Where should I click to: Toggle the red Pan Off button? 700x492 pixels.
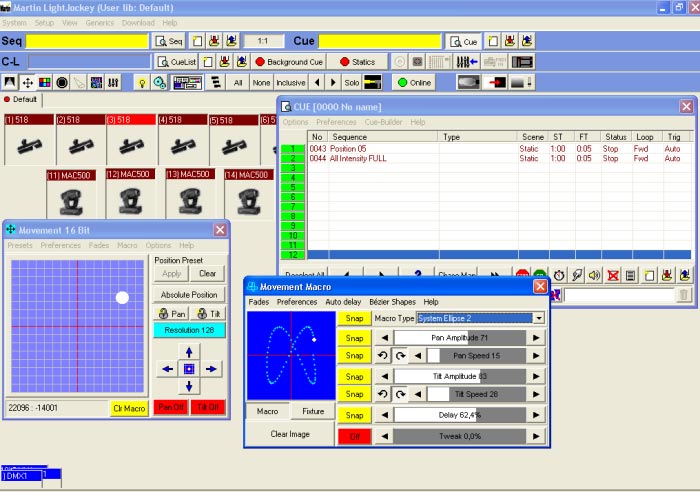(x=171, y=407)
